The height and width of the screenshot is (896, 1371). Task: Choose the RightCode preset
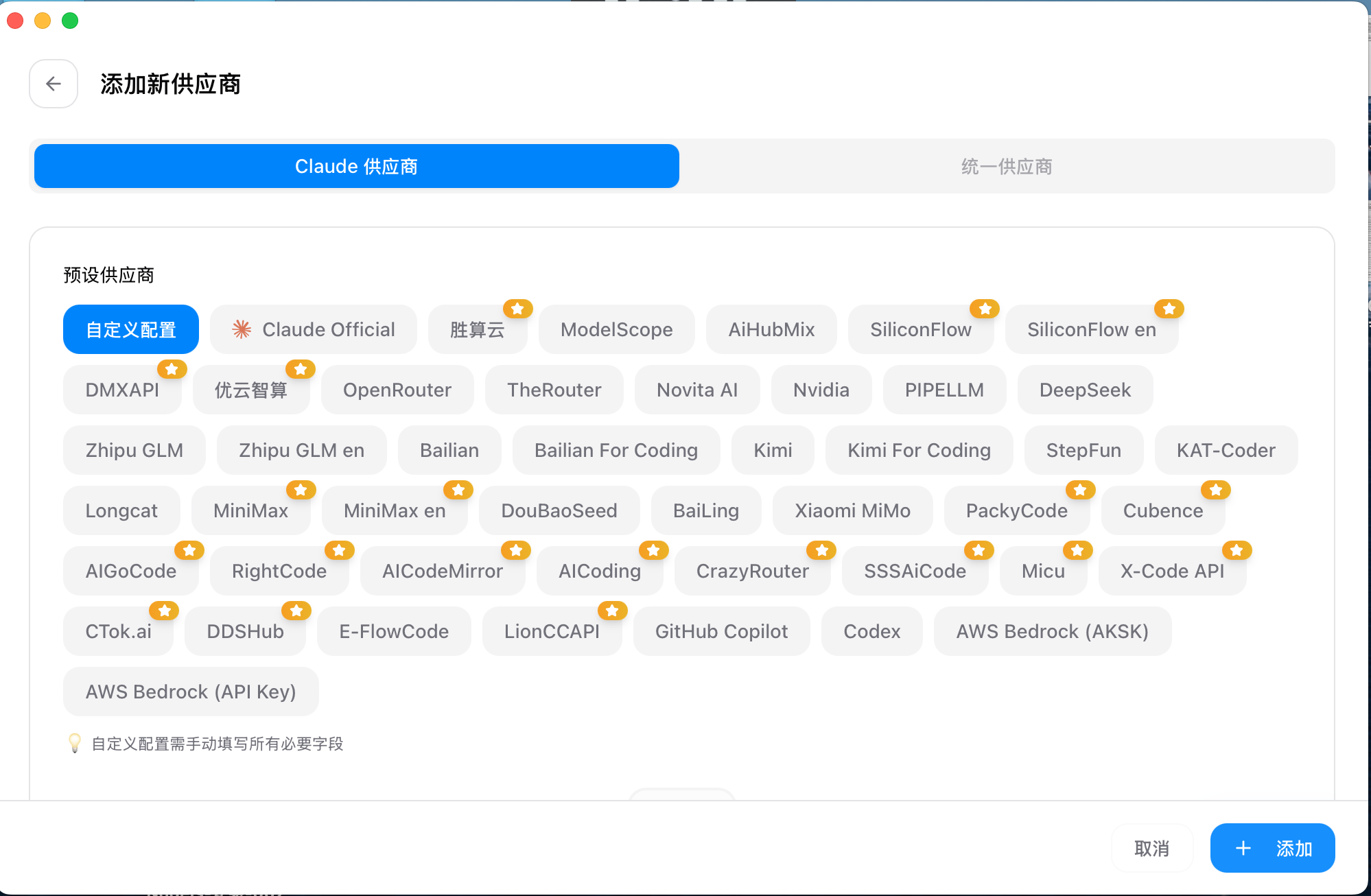pyautogui.click(x=279, y=571)
